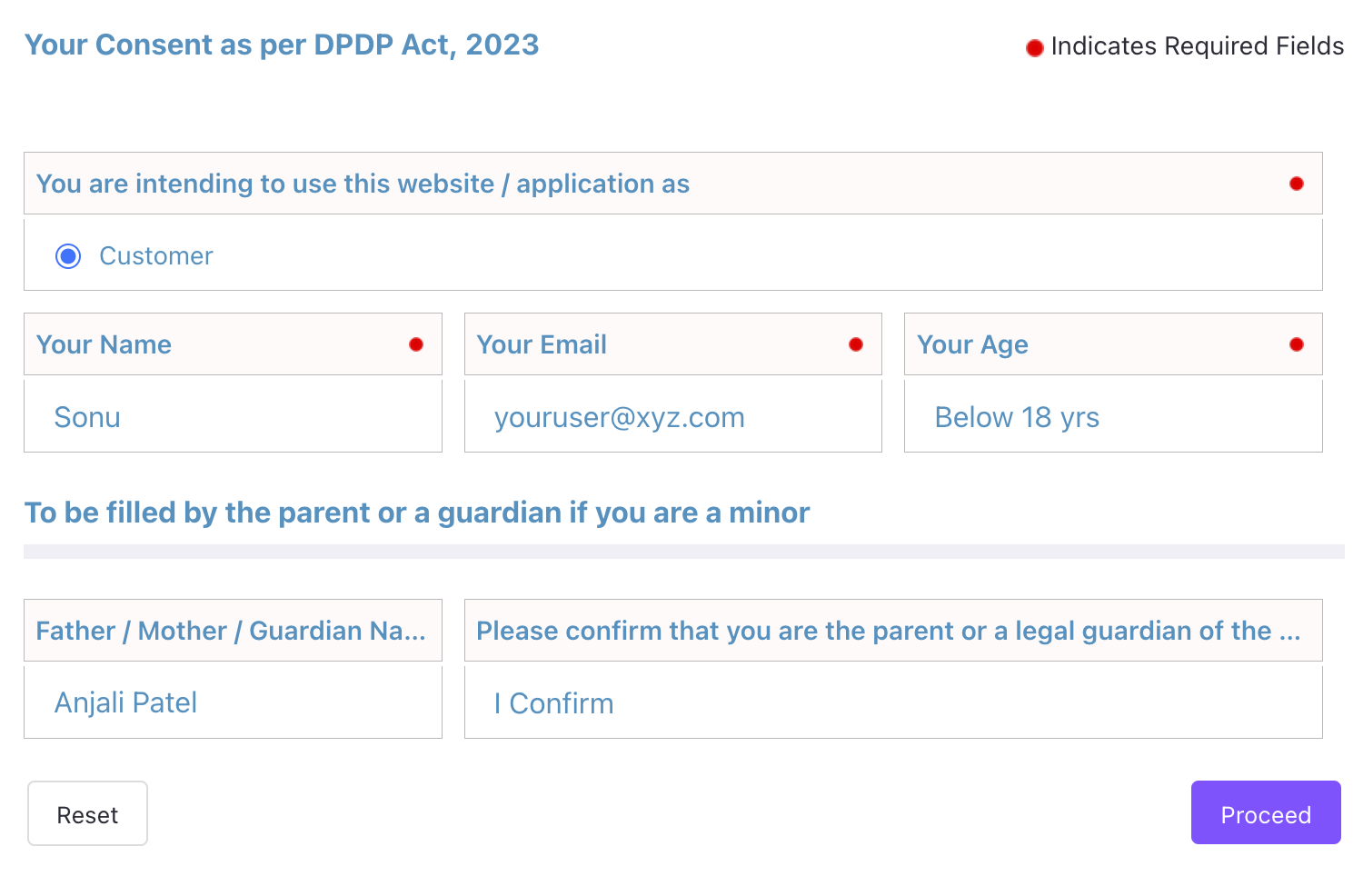This screenshot has height=896, width=1363.
Task: Click the Customer option label
Action: click(x=155, y=256)
